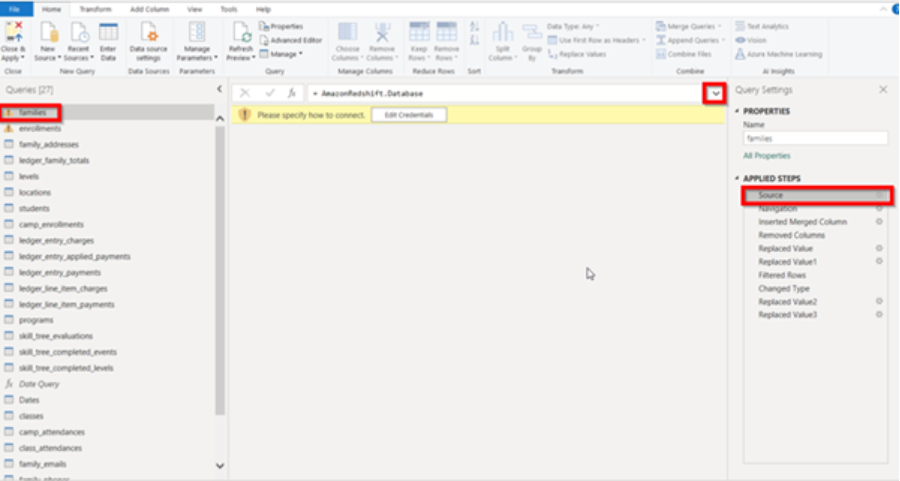Collapse the APPLIED STEPS section
Image resolution: width=900 pixels, height=481 pixels.
[x=738, y=179]
